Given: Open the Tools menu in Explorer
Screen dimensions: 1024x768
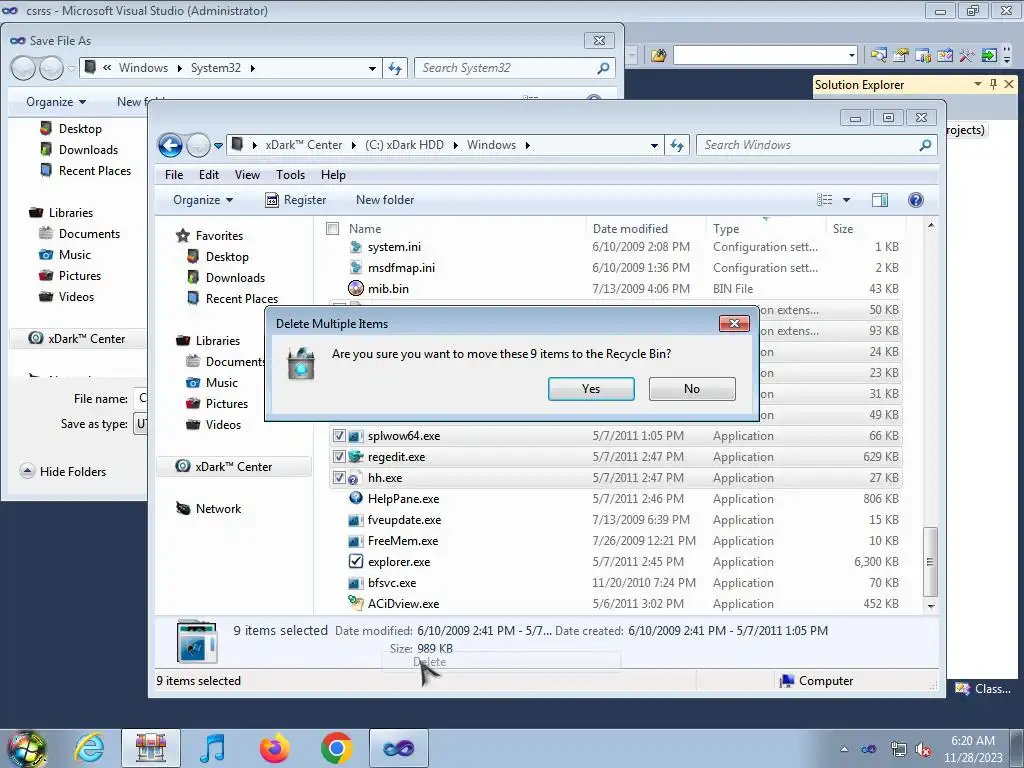Looking at the screenshot, I should [291, 175].
